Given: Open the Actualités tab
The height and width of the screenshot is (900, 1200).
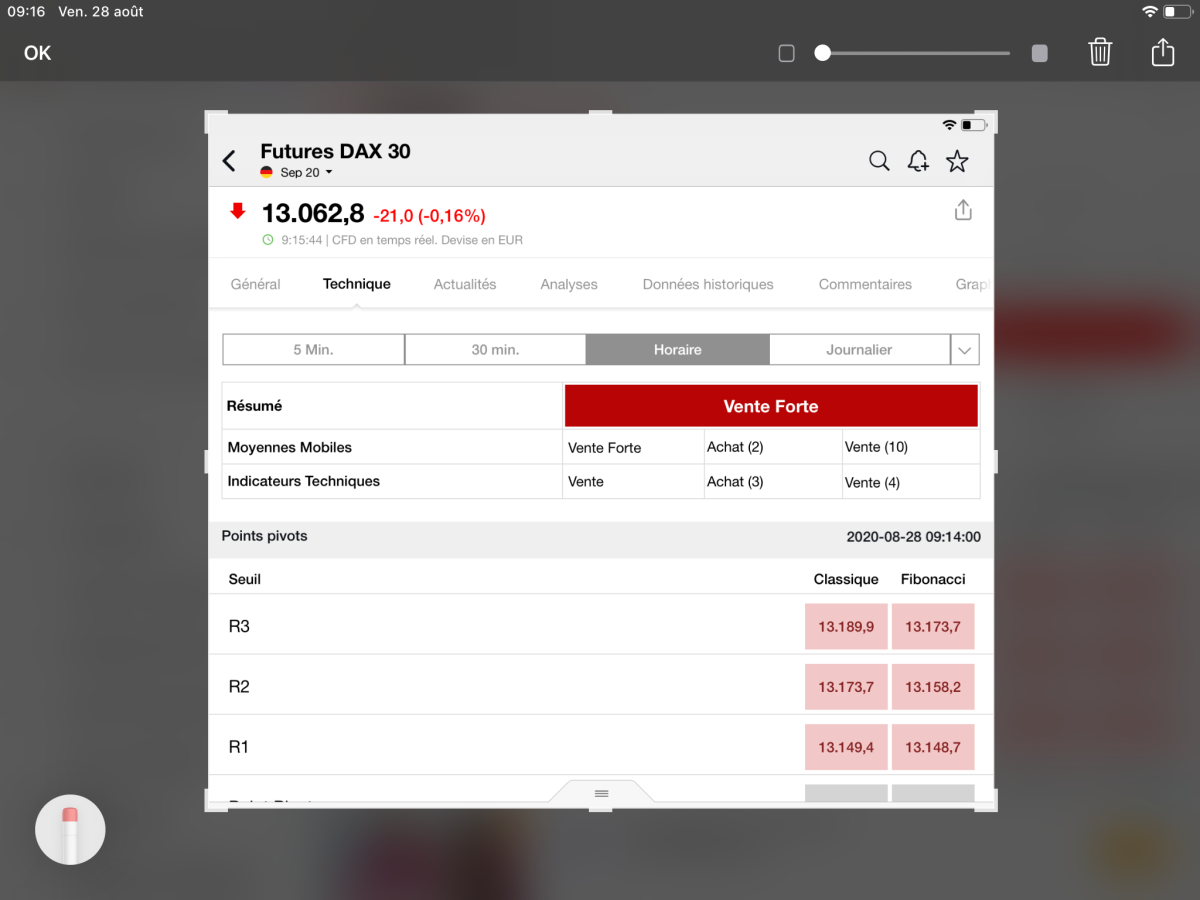Looking at the screenshot, I should [465, 284].
